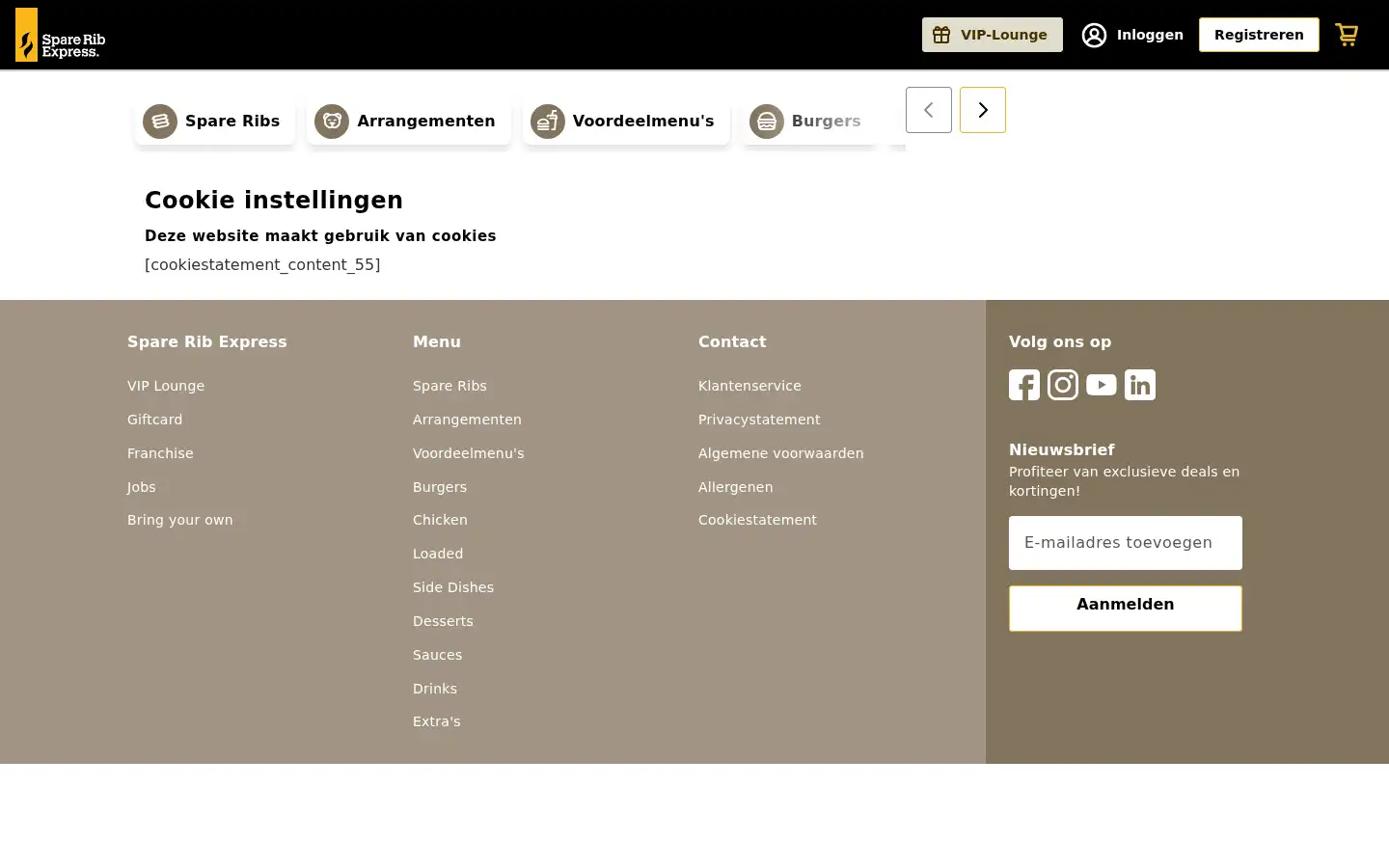Screen dimensions: 1389x868
Task: Open the Privacystatement link
Action: [x=759, y=420]
